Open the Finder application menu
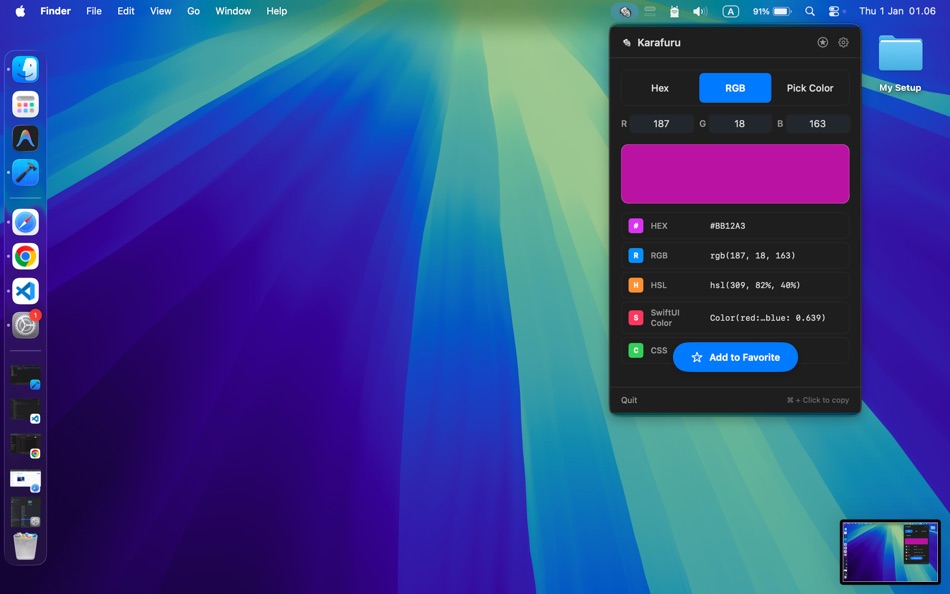The height and width of the screenshot is (594, 950). click(56, 11)
